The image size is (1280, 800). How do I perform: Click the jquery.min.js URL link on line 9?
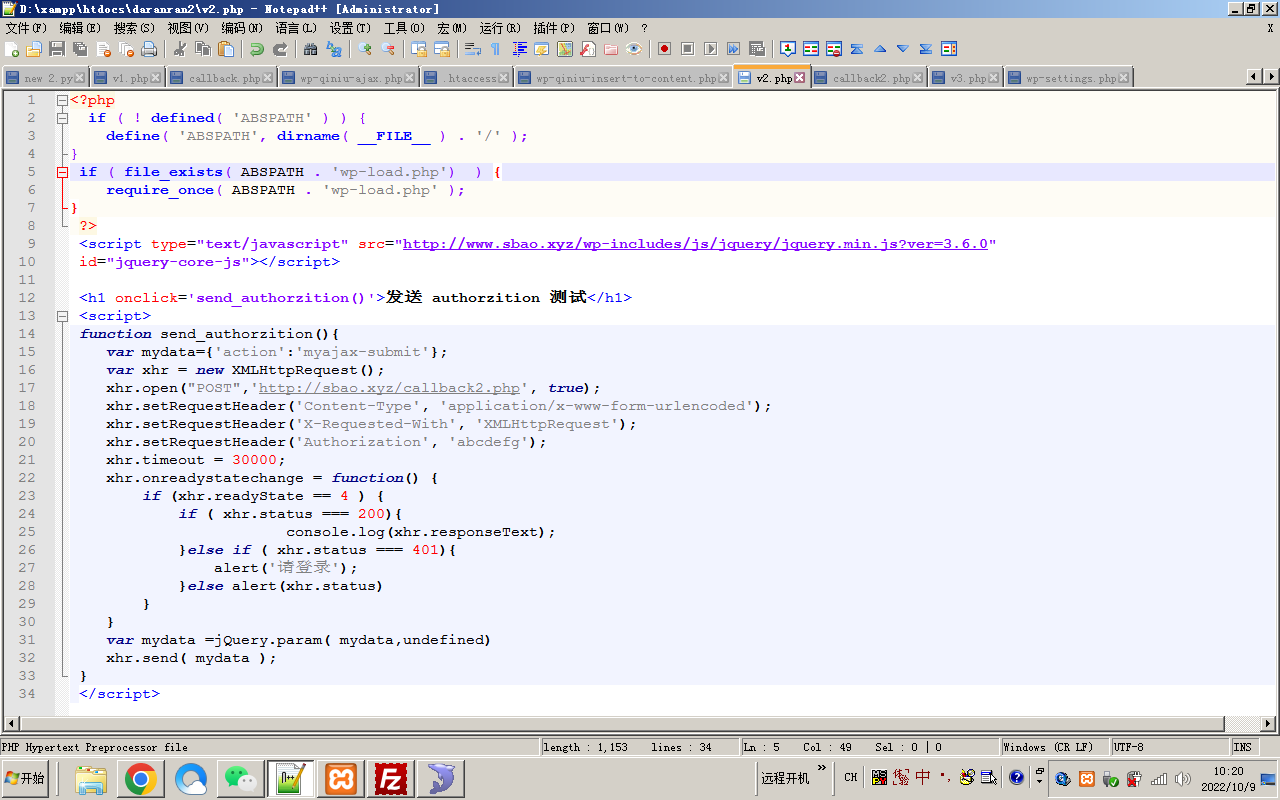point(695,244)
